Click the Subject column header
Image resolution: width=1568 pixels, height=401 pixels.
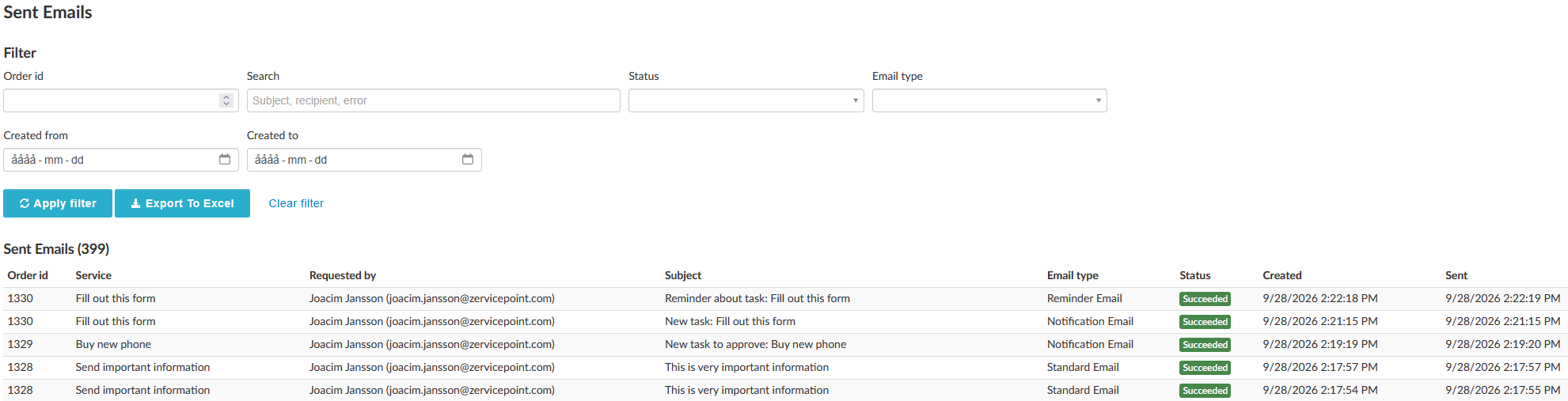coord(683,275)
